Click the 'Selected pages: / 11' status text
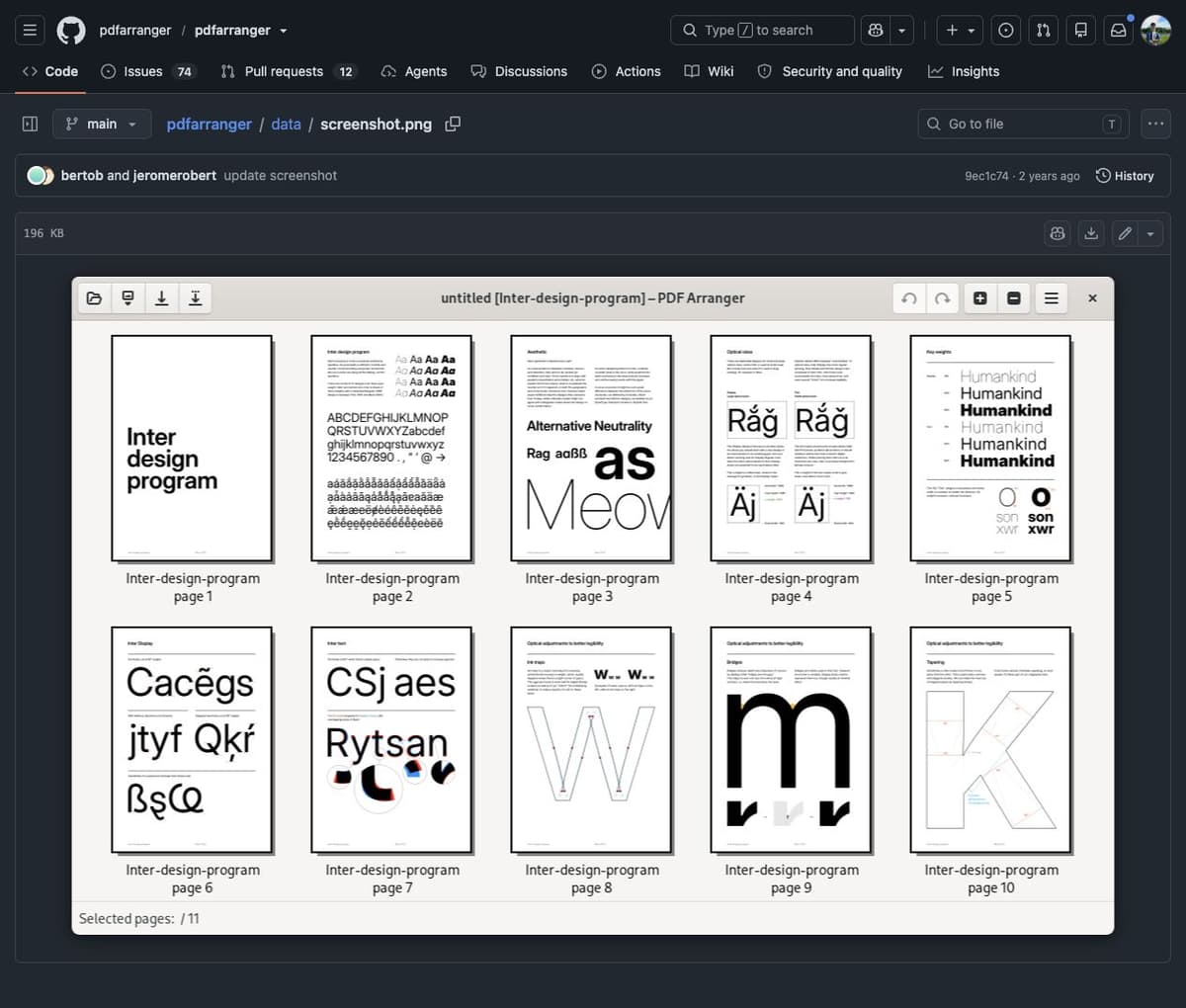The height and width of the screenshot is (1008, 1186). (139, 918)
